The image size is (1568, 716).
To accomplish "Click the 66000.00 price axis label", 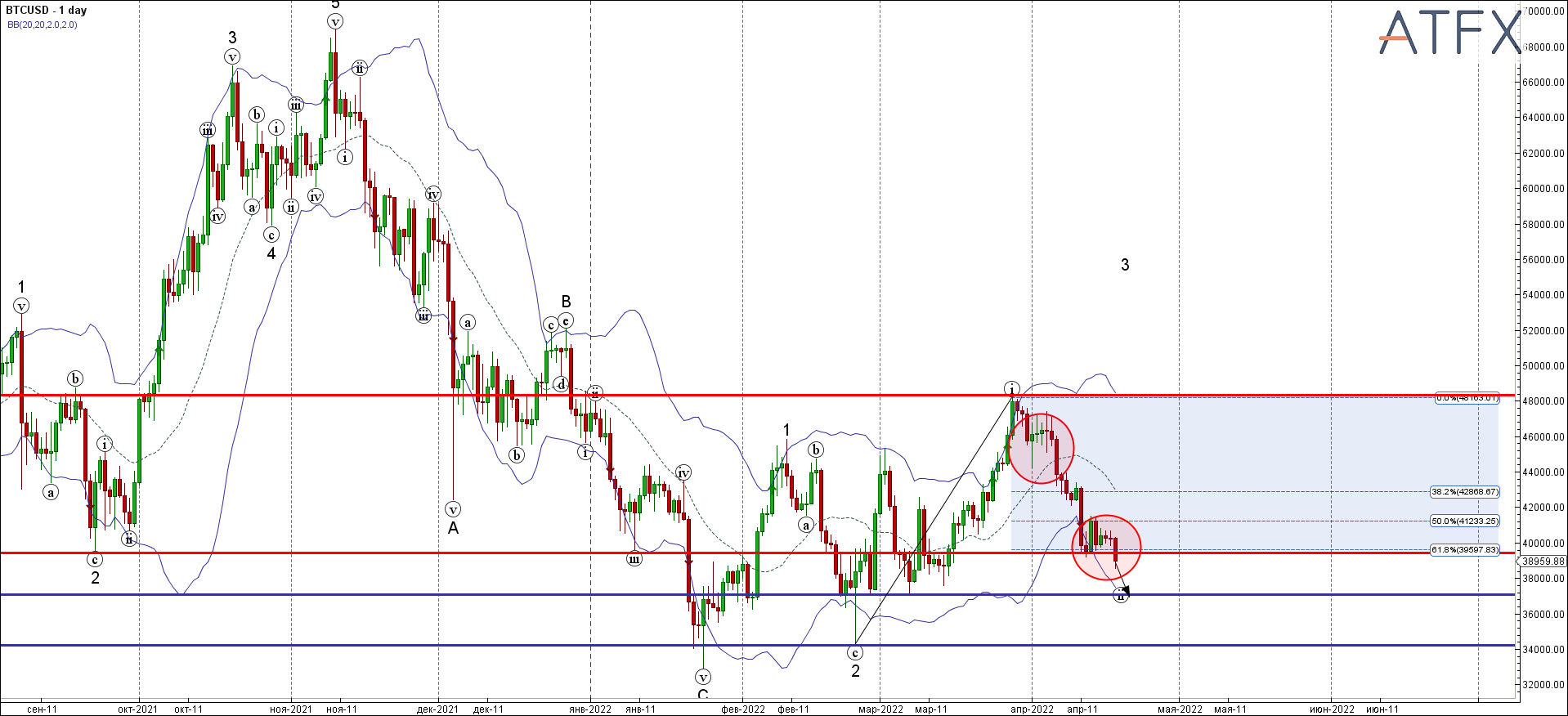I will (1544, 83).
